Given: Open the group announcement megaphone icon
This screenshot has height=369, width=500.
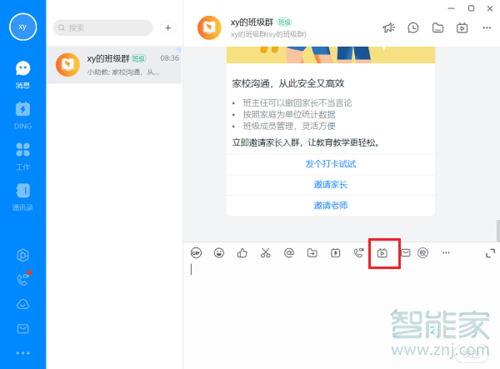Looking at the screenshot, I should click(389, 28).
